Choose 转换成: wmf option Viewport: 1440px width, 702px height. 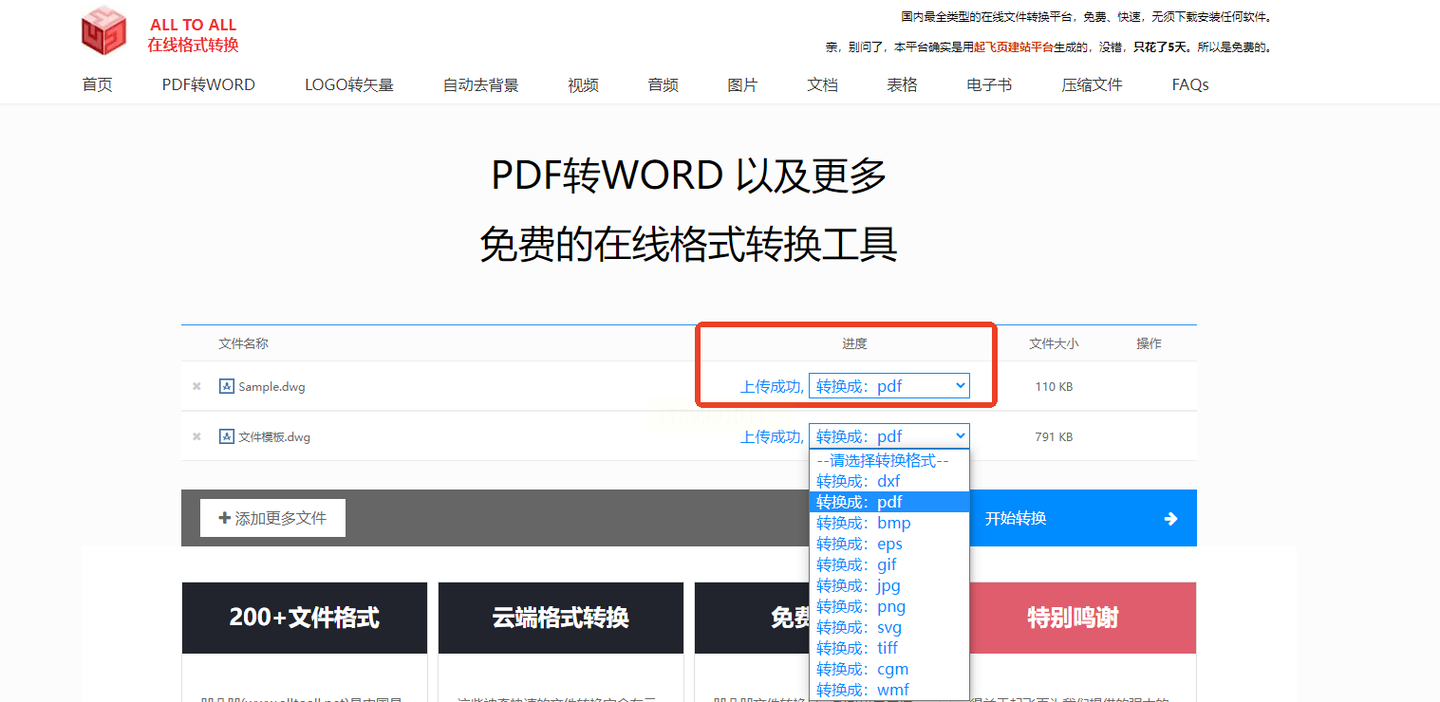889,690
